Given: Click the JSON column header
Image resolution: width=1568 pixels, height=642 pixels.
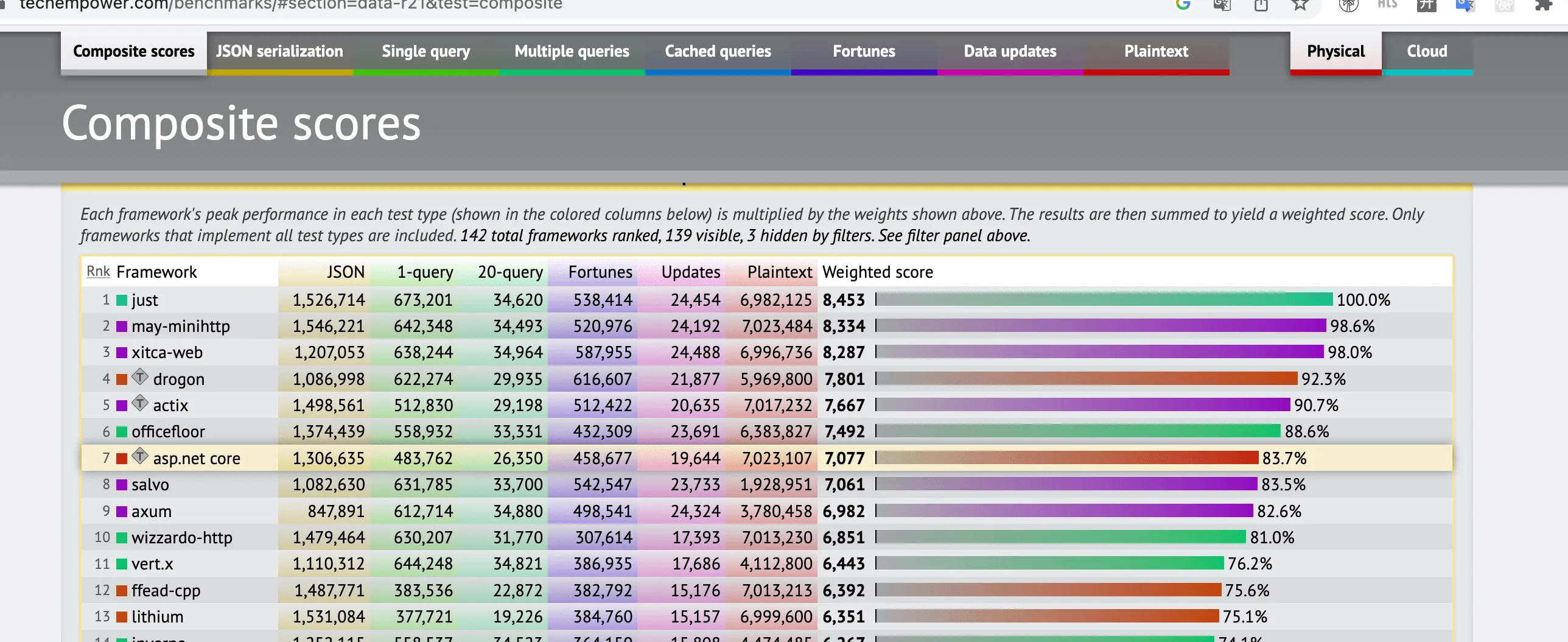Looking at the screenshot, I should point(346,272).
